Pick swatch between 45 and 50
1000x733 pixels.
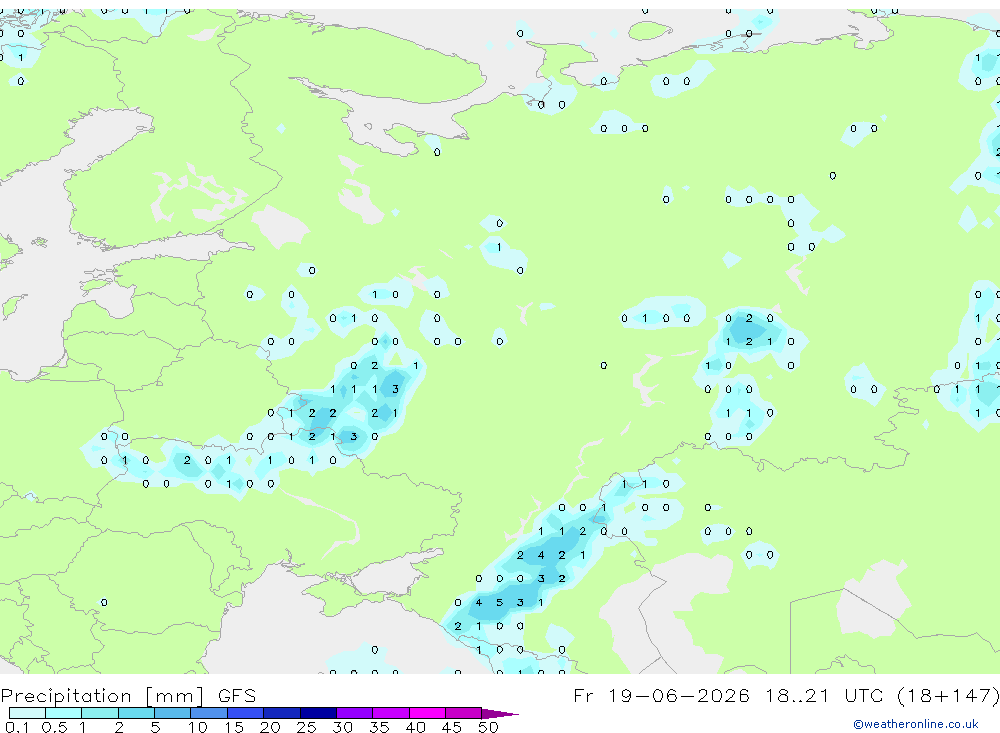pyautogui.click(x=464, y=713)
